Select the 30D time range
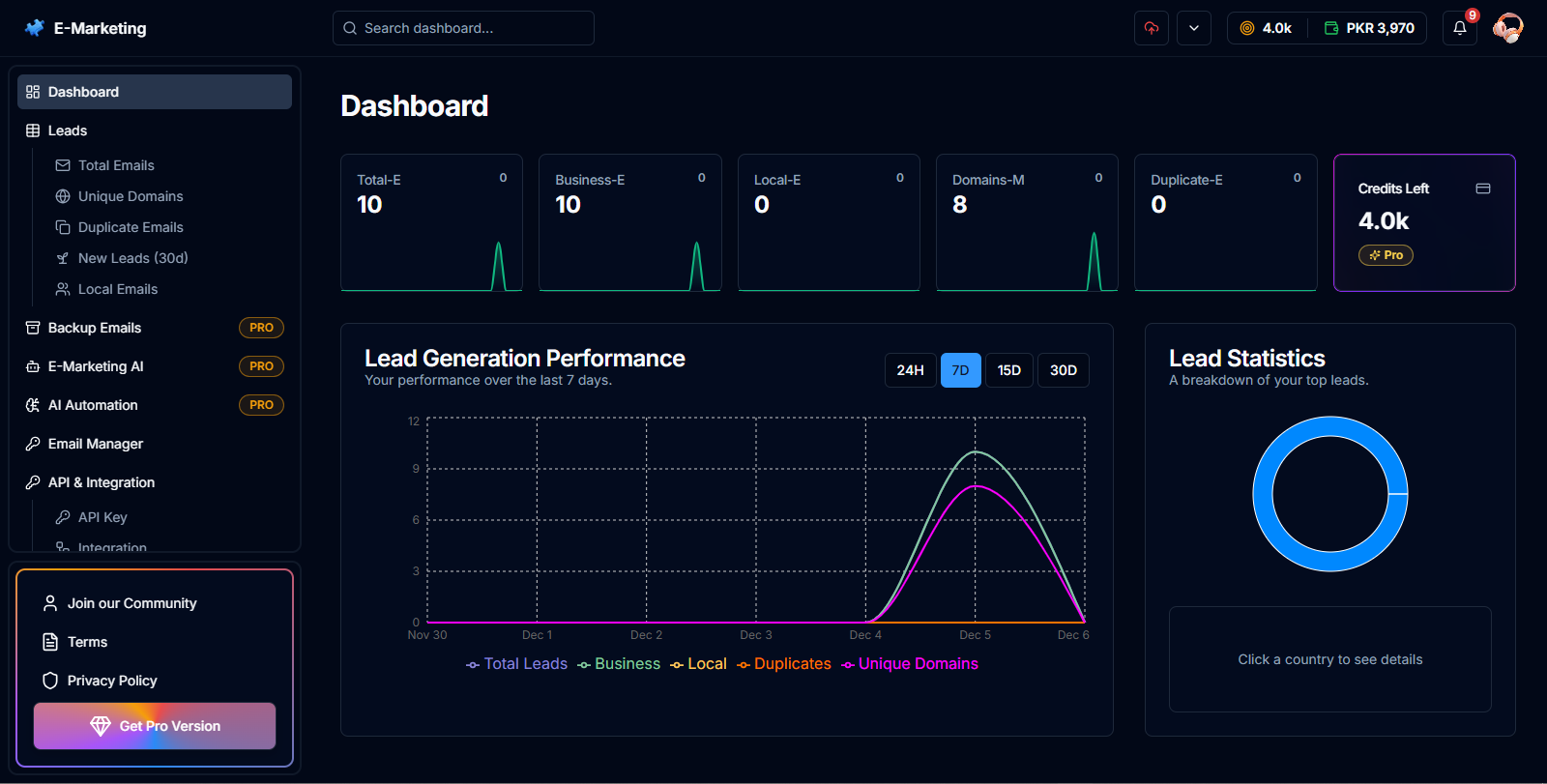The height and width of the screenshot is (784, 1547). 1064,370
